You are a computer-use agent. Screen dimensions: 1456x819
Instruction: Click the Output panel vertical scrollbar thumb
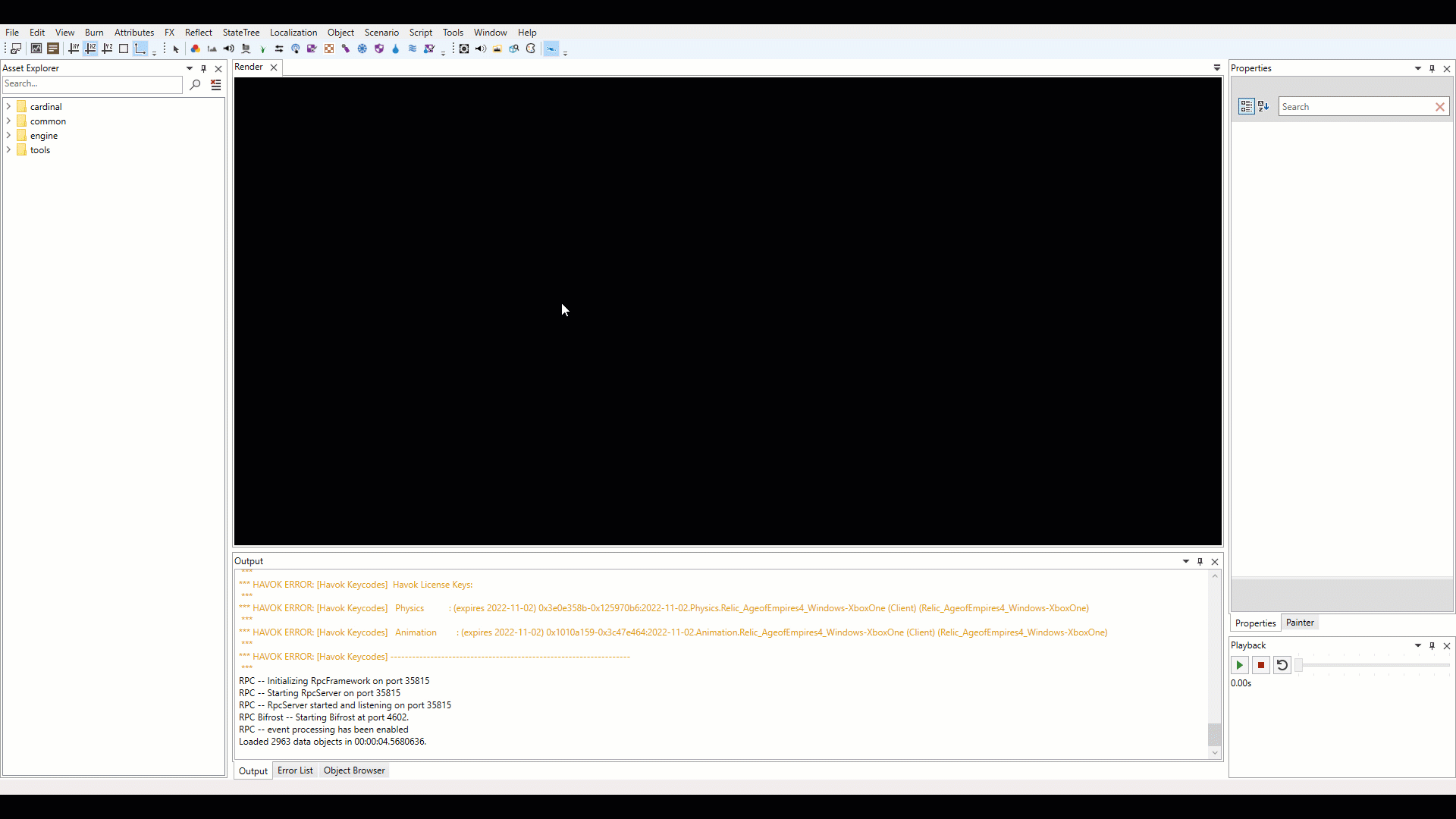[x=1214, y=734]
